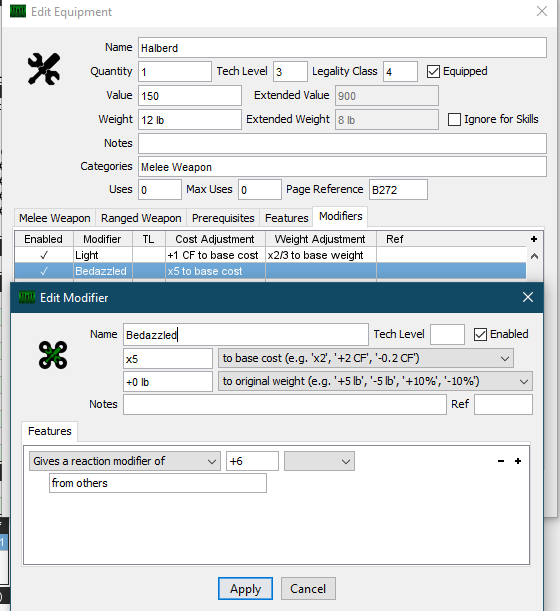Click the Edit Equipment title bar app icon

(x=18, y=12)
